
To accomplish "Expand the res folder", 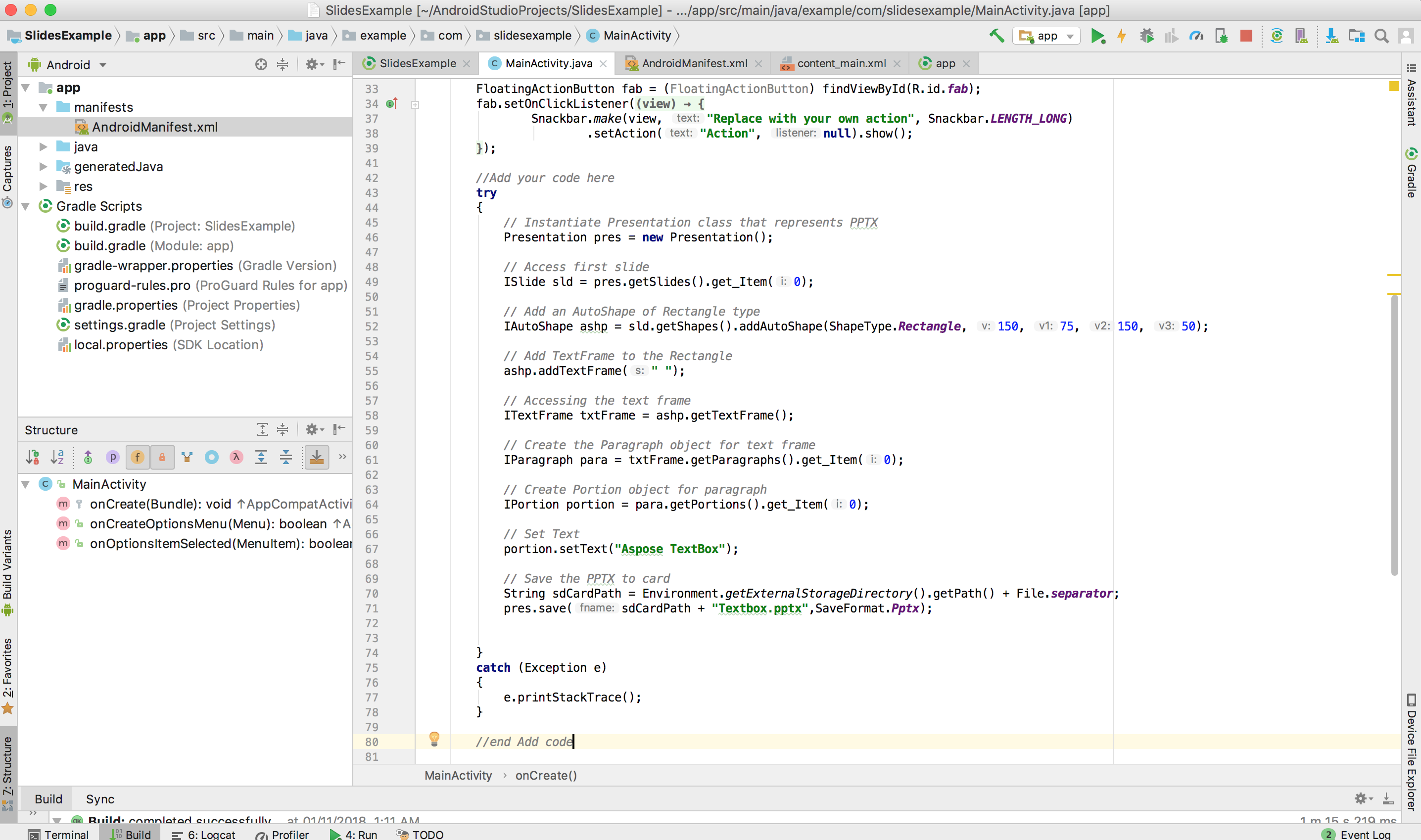I will pyautogui.click(x=43, y=187).
